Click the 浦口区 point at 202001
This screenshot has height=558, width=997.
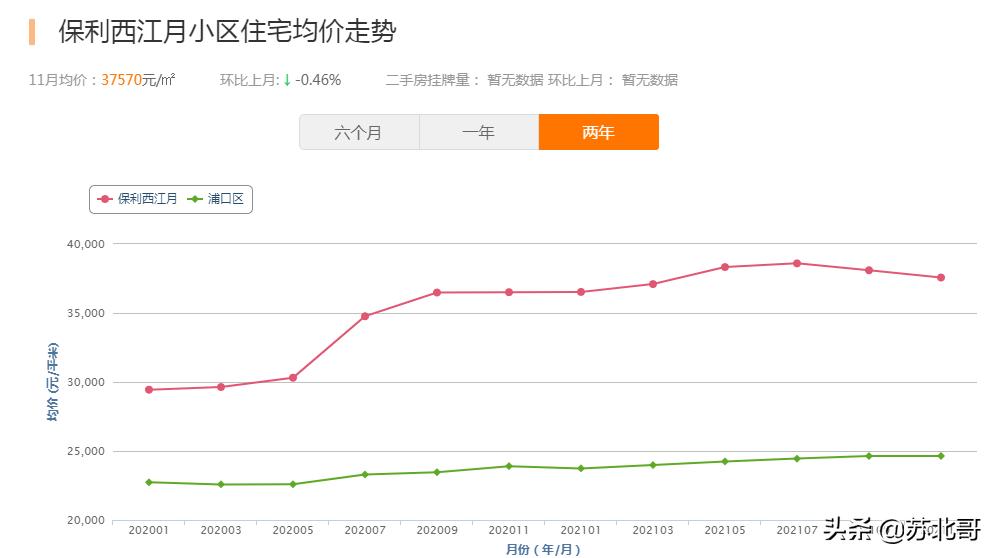pos(149,482)
